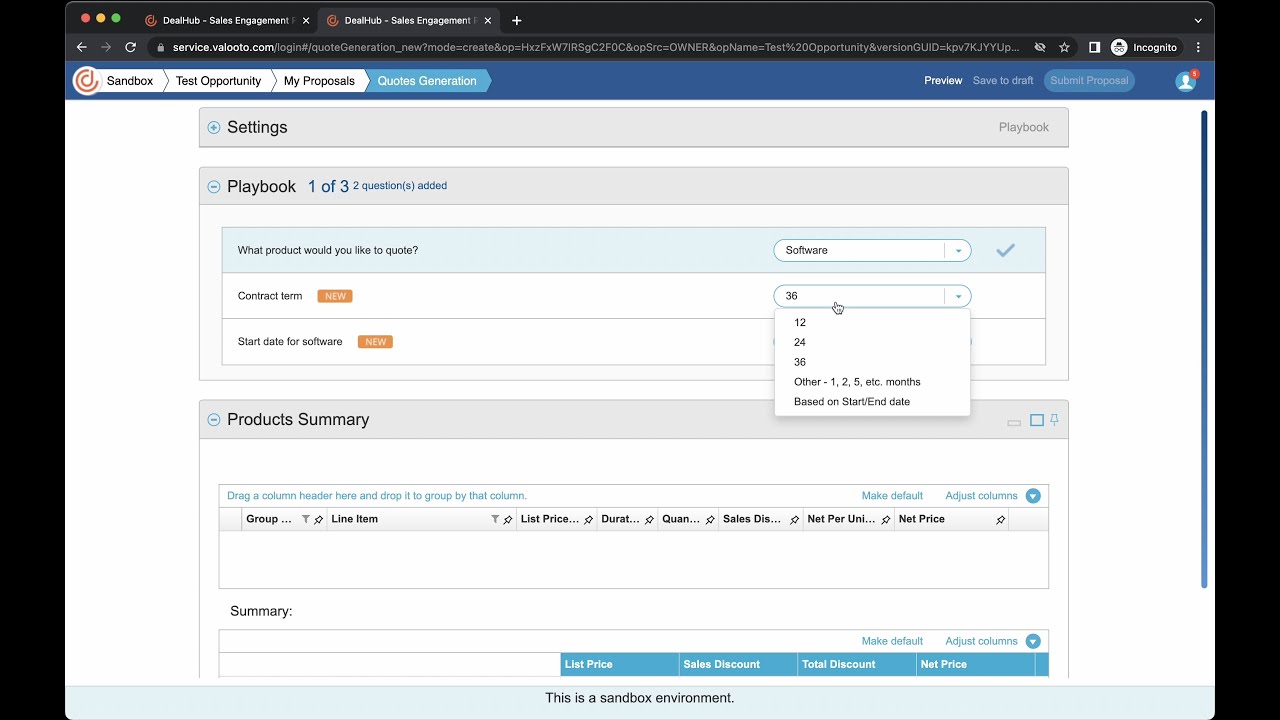Open the tab search chevron
The image size is (1280, 720).
point(1198,20)
